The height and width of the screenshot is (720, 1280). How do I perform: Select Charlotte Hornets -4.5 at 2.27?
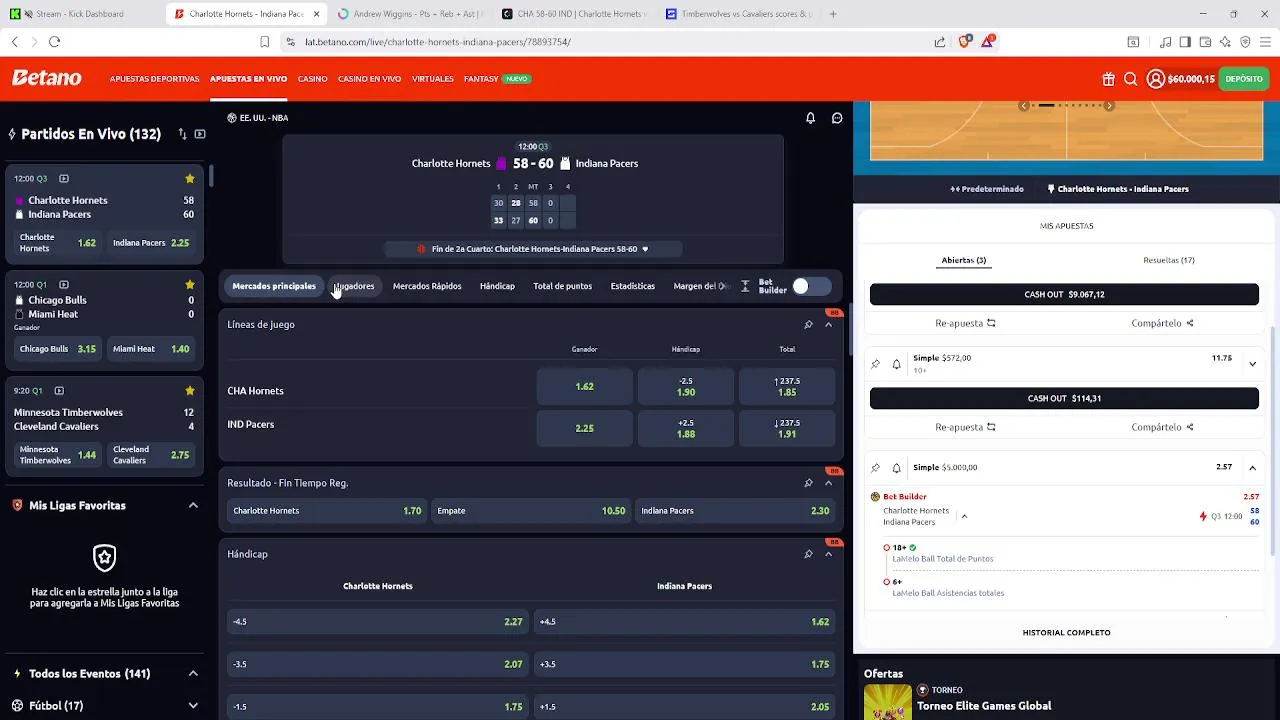pos(378,622)
